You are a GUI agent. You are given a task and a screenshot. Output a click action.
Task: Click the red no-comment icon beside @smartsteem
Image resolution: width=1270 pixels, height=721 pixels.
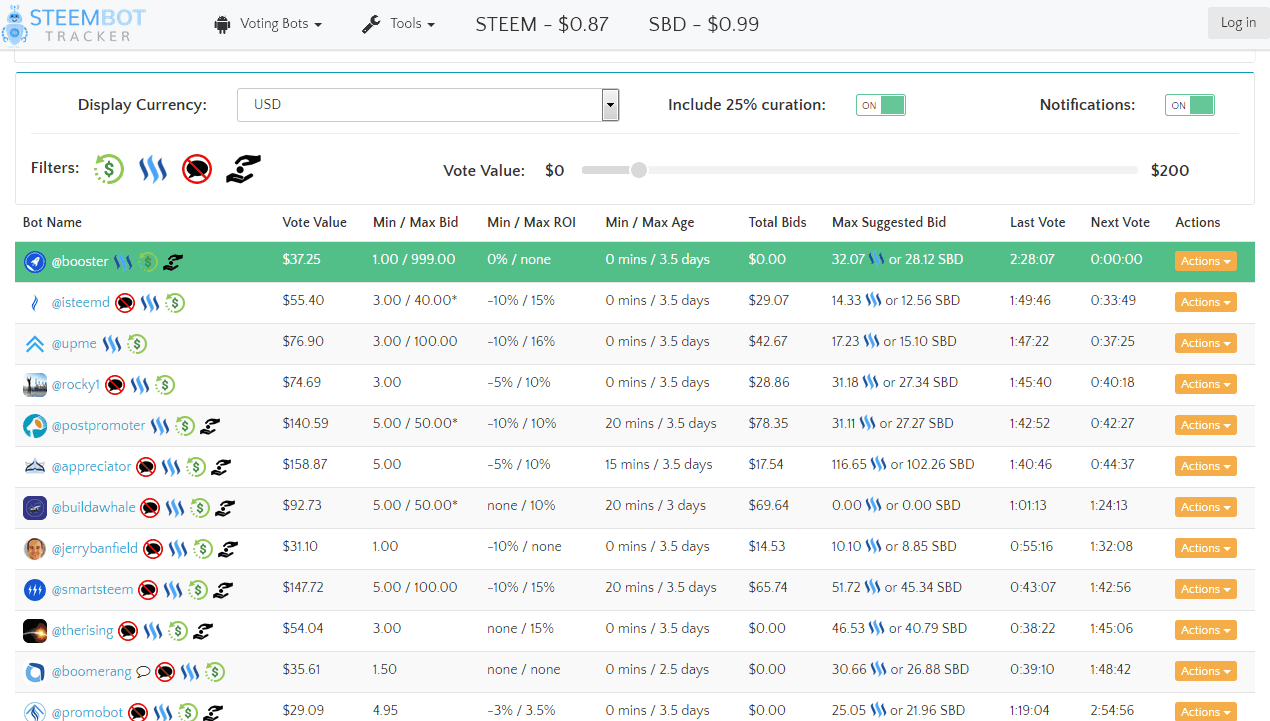point(148,590)
